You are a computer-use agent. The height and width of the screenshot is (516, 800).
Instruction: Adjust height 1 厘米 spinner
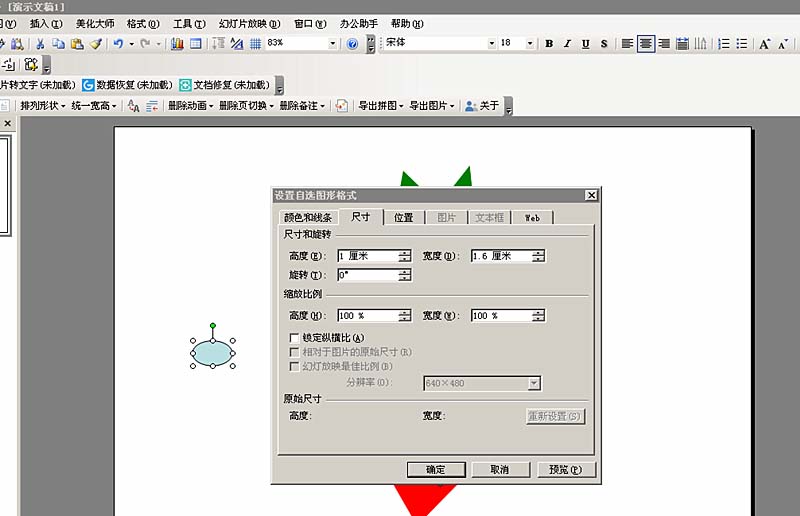405,256
